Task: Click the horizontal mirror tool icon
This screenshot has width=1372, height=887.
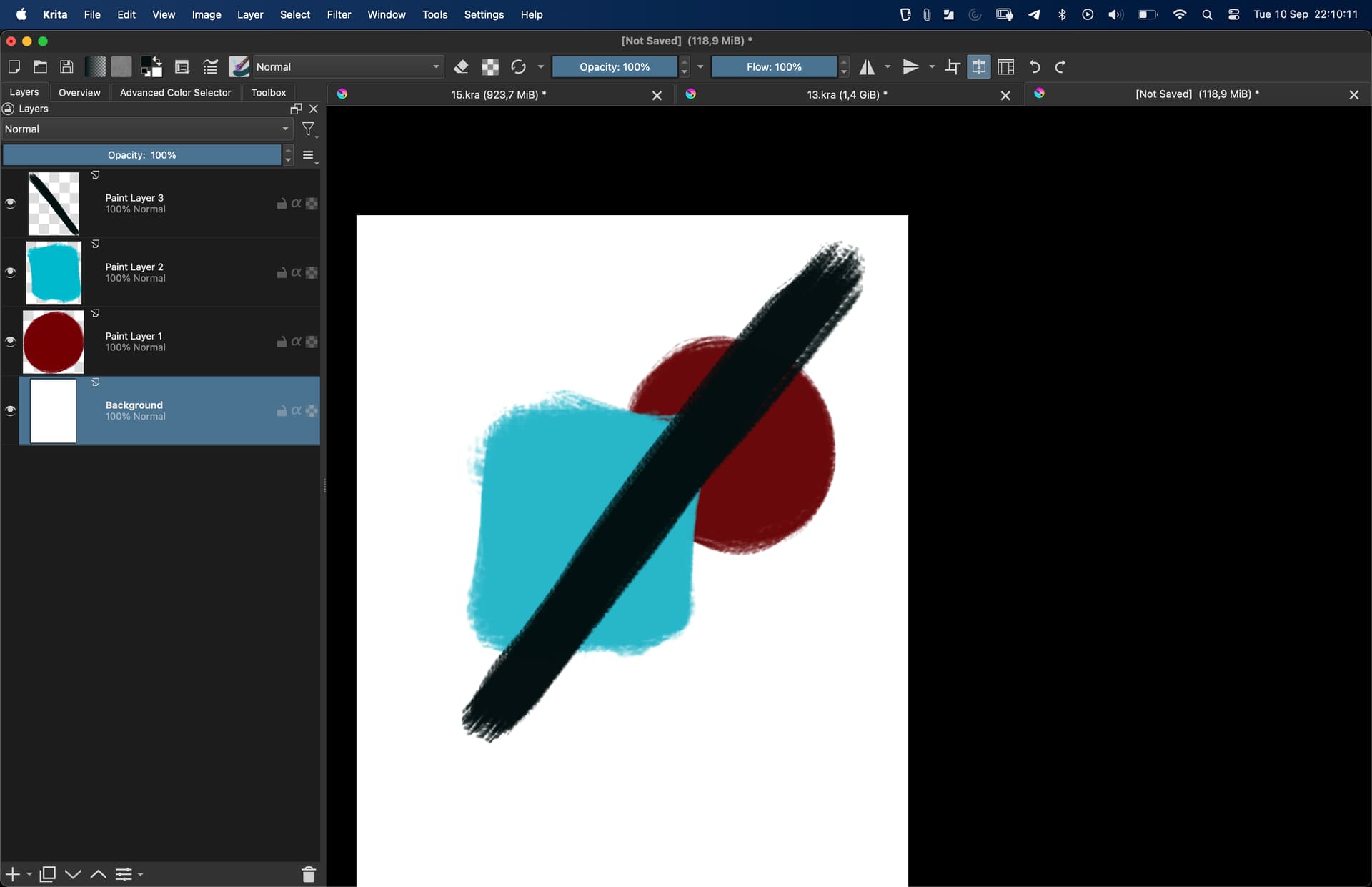Action: click(x=867, y=67)
